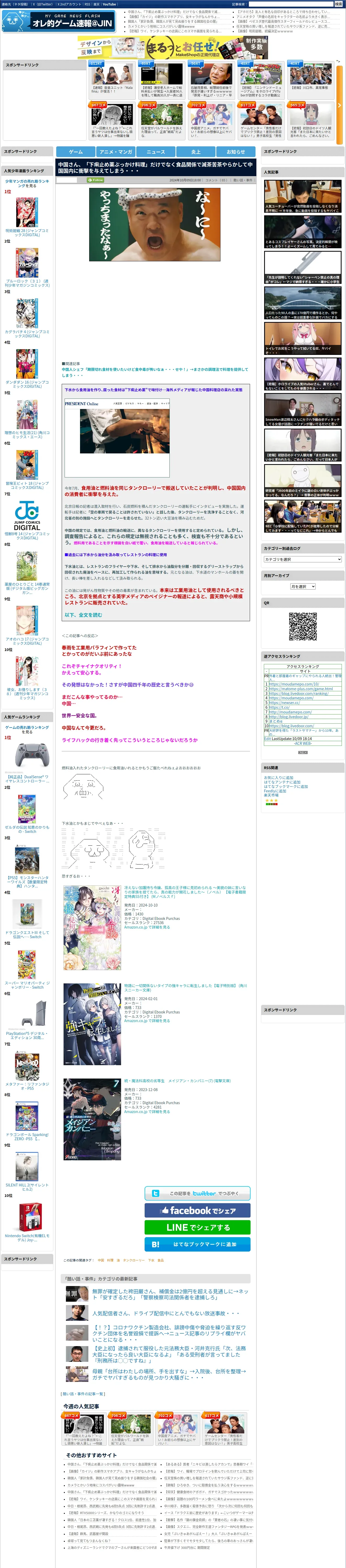Viewport: 346px width, 1568px height.
Task: Advance the headline carousel with the orange arrow
Action: tap(339, 105)
